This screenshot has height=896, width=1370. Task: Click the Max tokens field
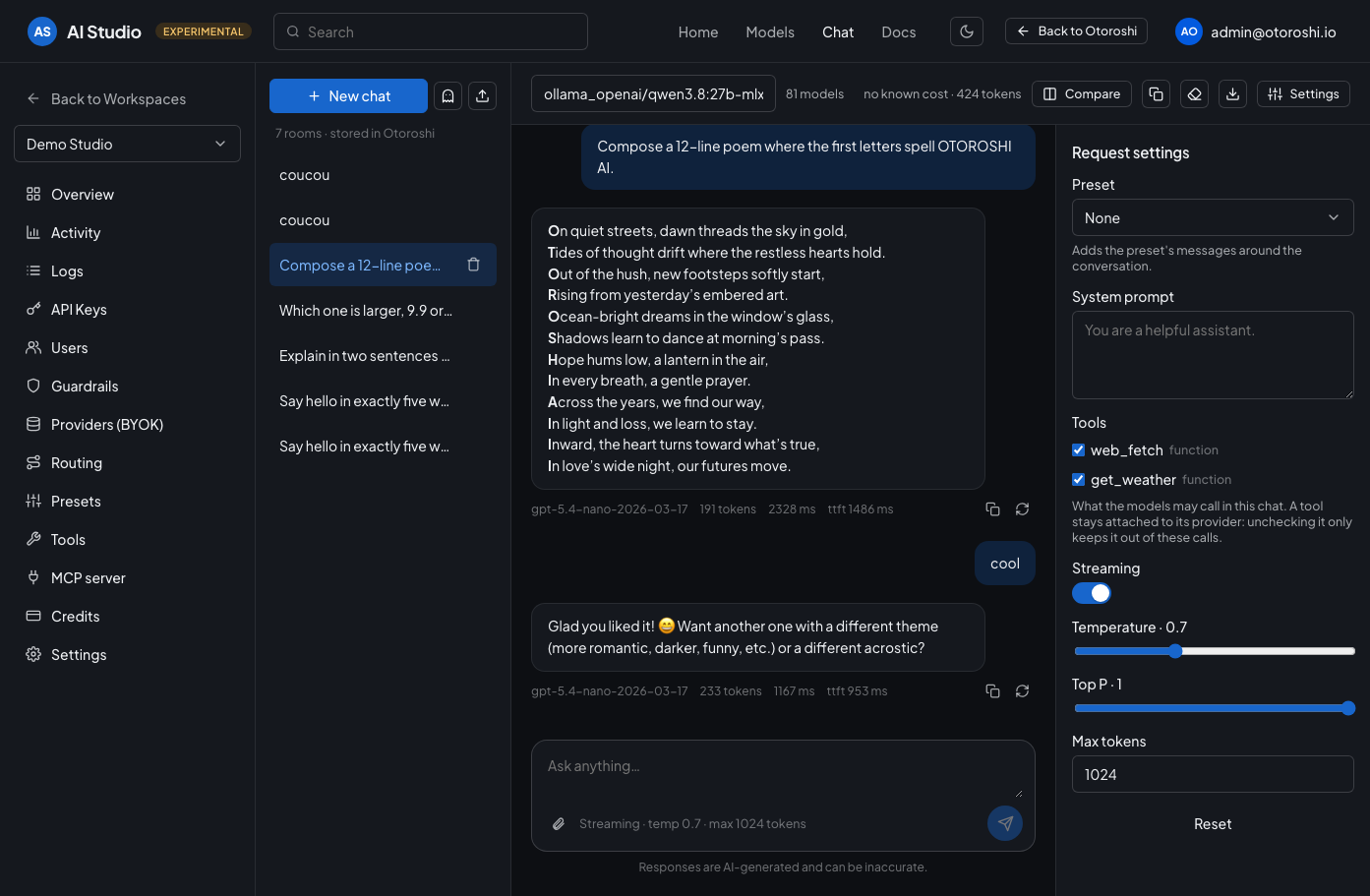1213,774
